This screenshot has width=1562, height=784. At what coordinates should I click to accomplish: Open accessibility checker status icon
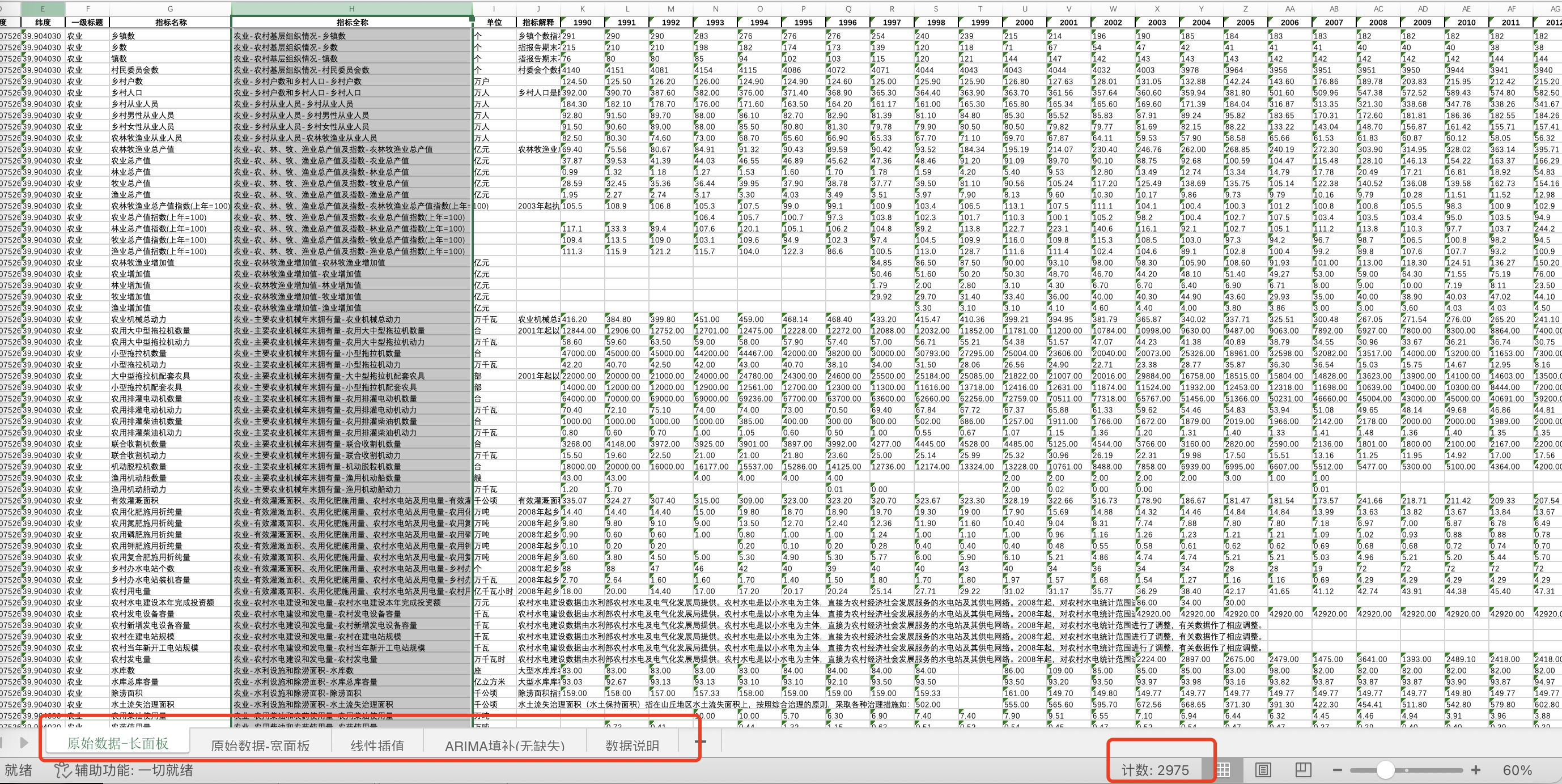(62, 770)
